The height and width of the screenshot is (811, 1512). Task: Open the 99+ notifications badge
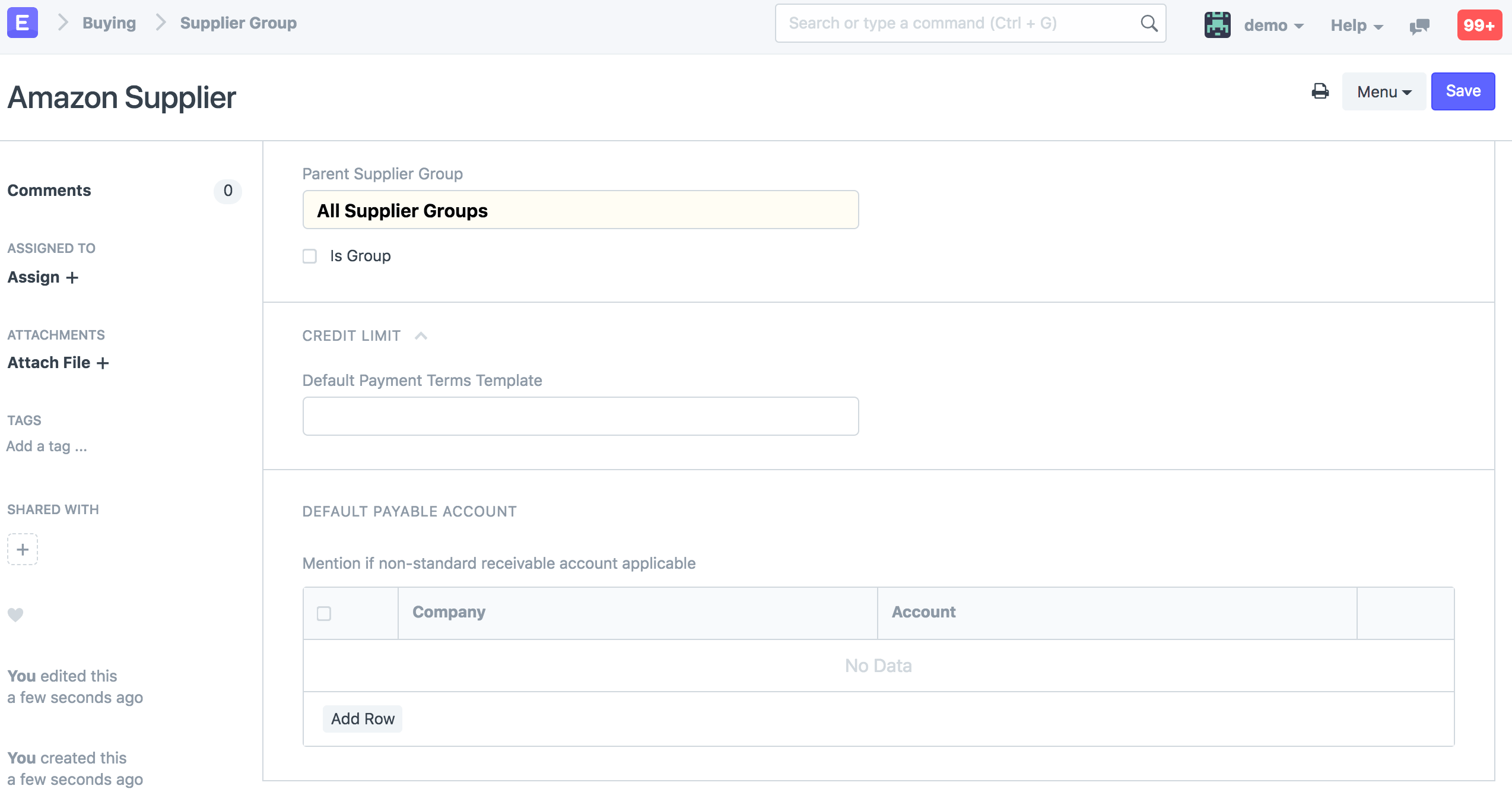point(1479,25)
